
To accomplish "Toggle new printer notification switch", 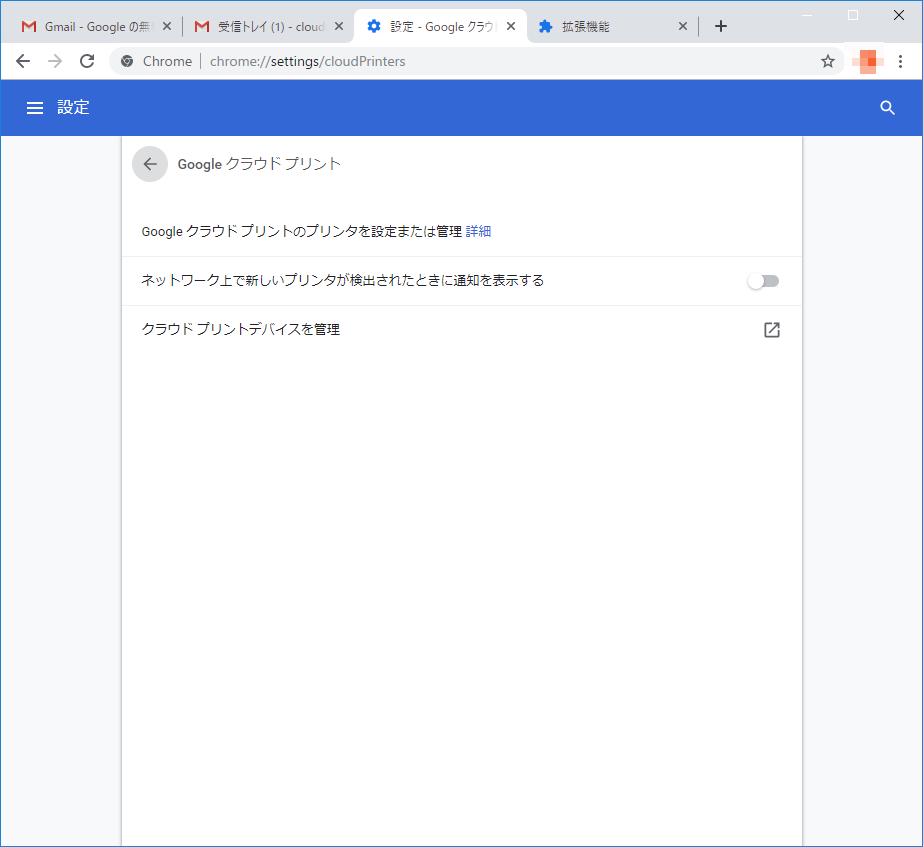I will [763, 281].
